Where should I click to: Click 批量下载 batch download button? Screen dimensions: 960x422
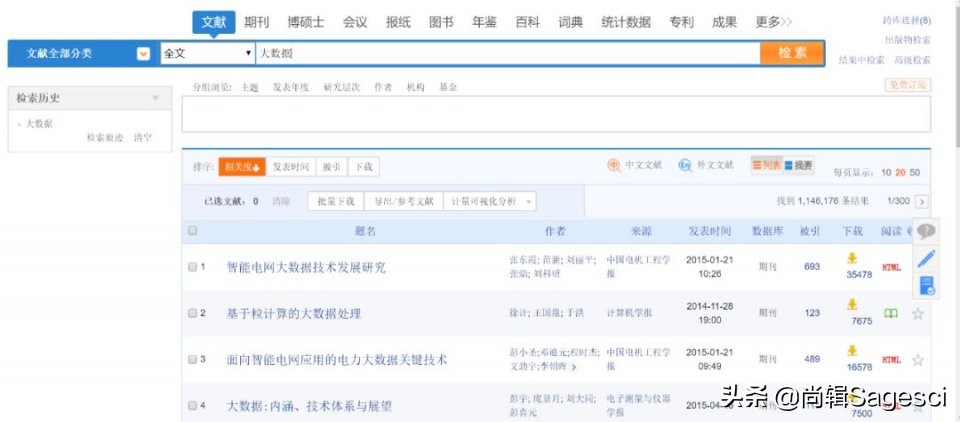(x=336, y=202)
